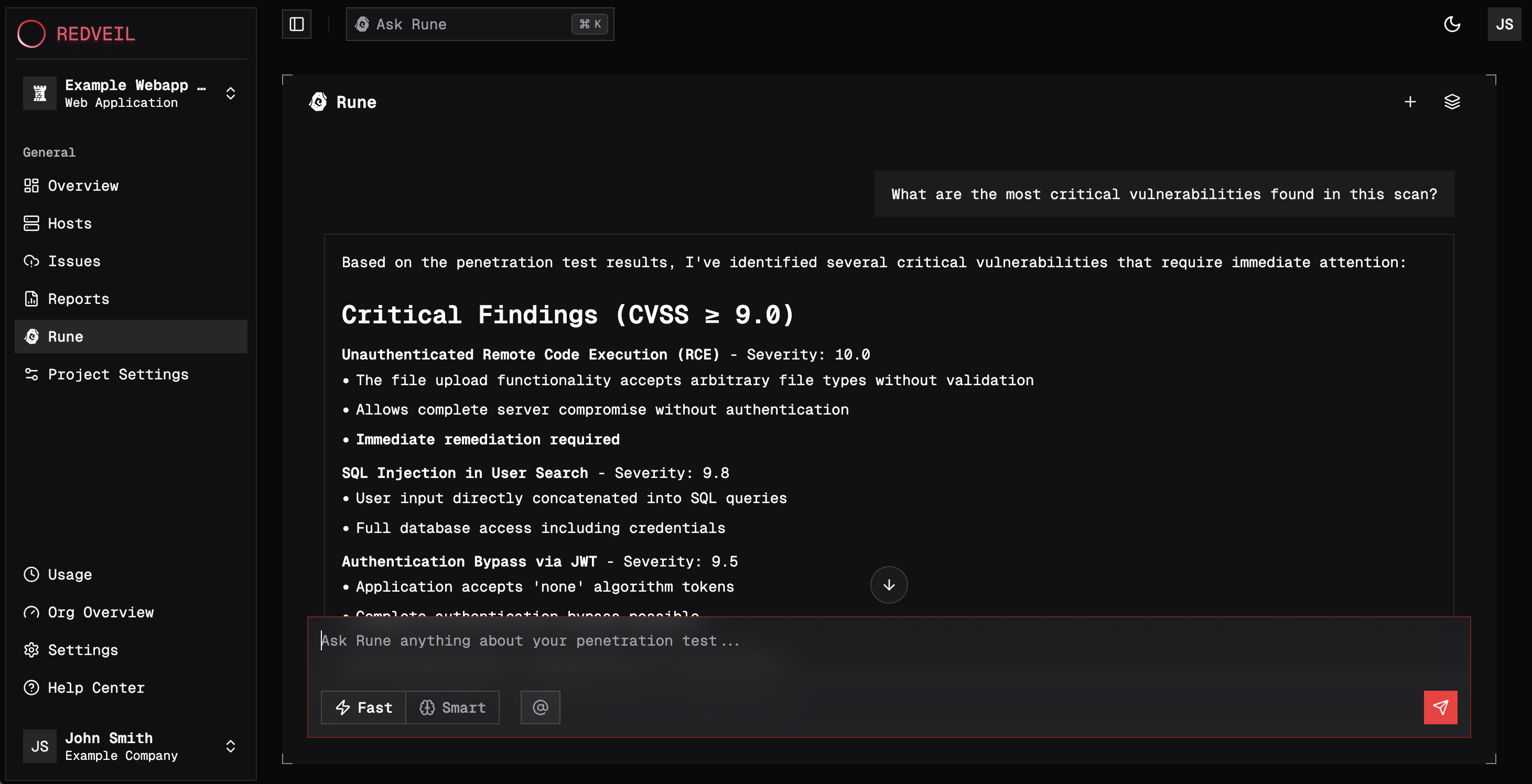Open Rune chat history layers icon
1532x784 pixels.
[x=1452, y=102]
